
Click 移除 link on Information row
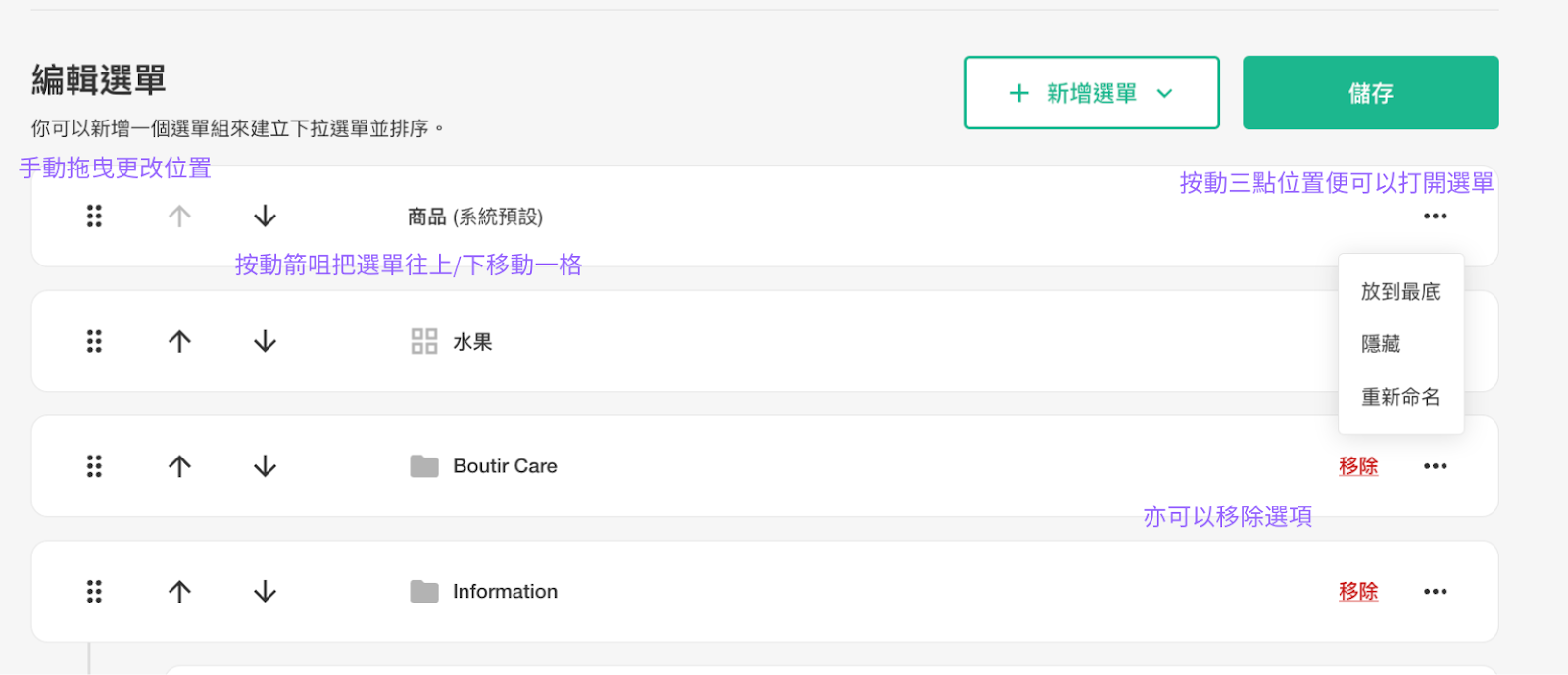click(1358, 592)
